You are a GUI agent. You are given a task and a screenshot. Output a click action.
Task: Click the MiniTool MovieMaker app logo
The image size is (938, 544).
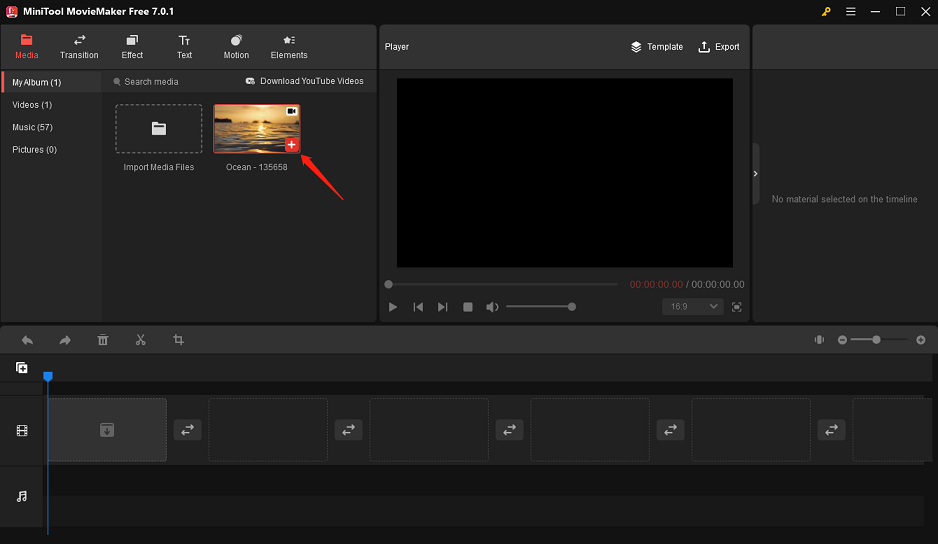pyautogui.click(x=11, y=11)
